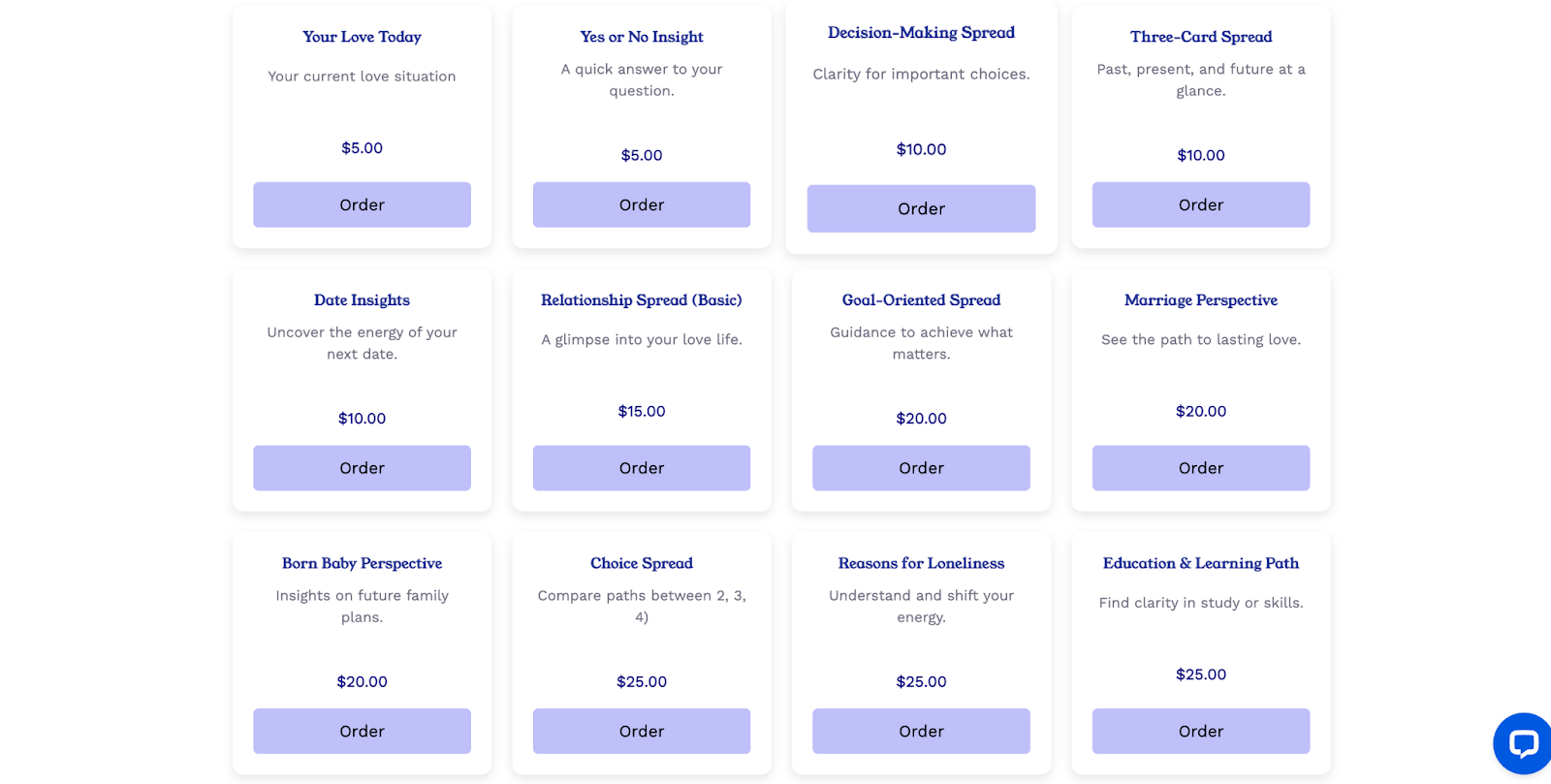Open the live chat bubble icon
1551x784 pixels.
[1523, 743]
